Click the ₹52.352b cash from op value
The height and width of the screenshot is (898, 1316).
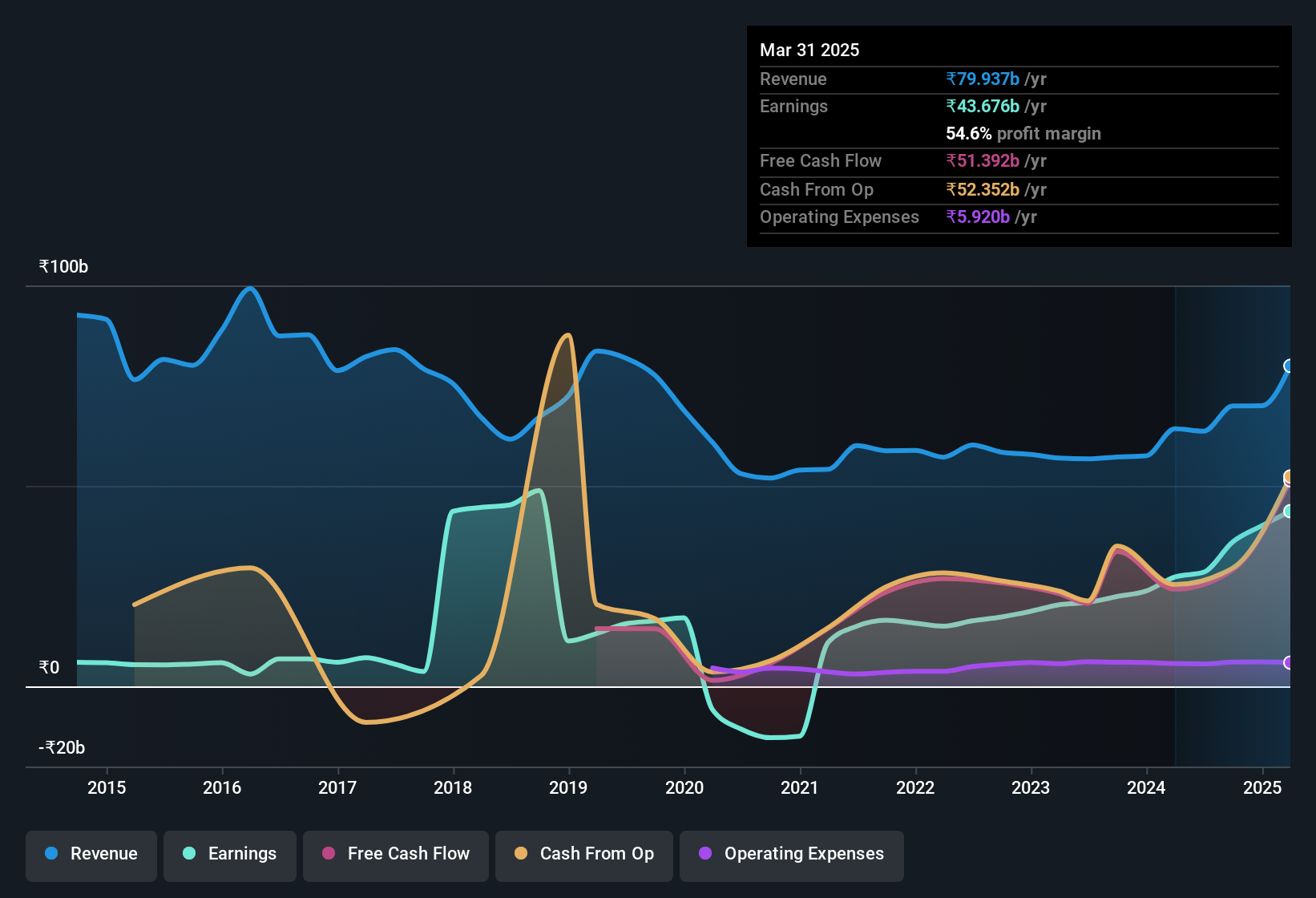click(983, 189)
